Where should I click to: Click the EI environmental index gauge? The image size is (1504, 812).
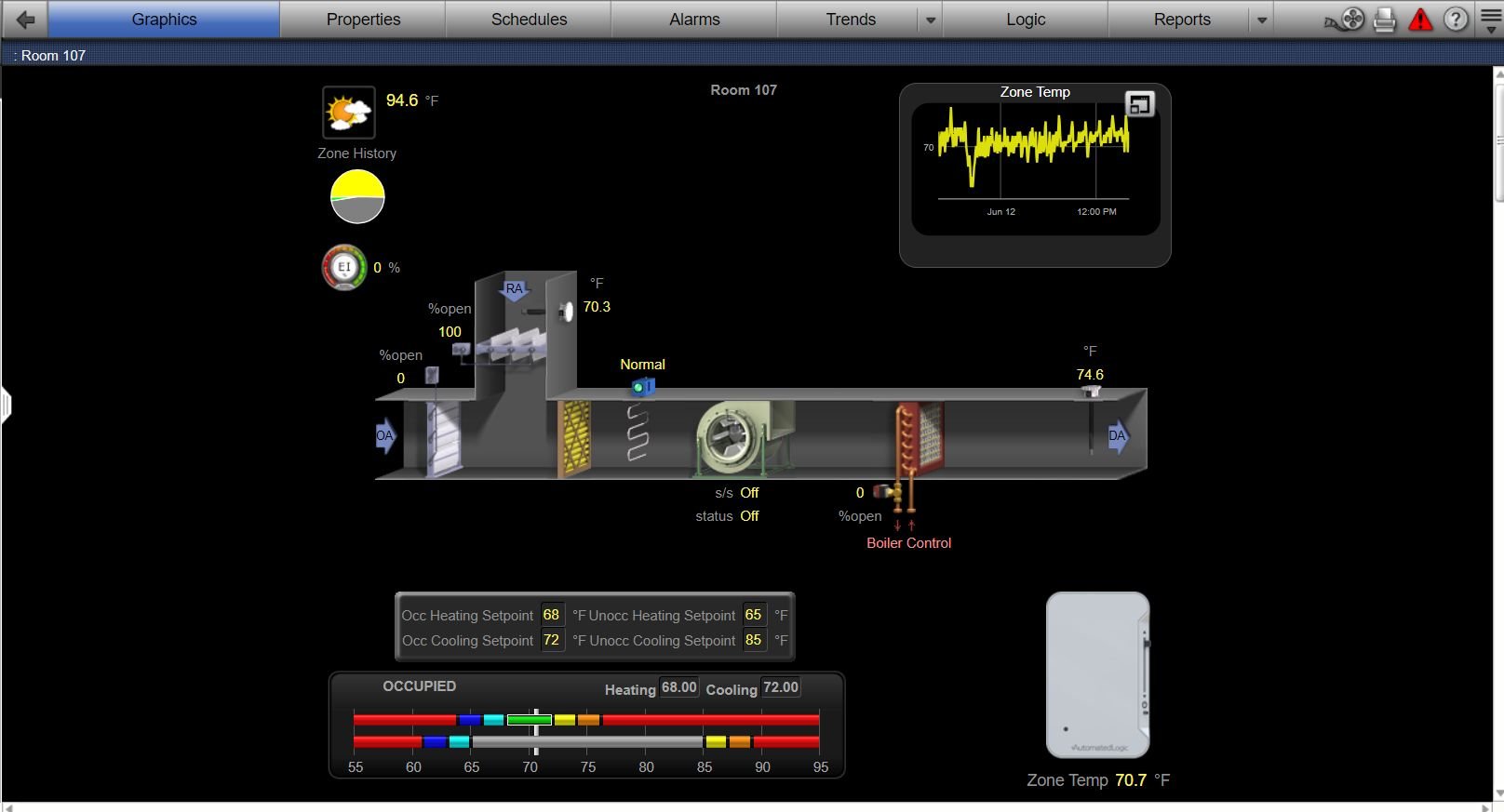pyautogui.click(x=344, y=268)
